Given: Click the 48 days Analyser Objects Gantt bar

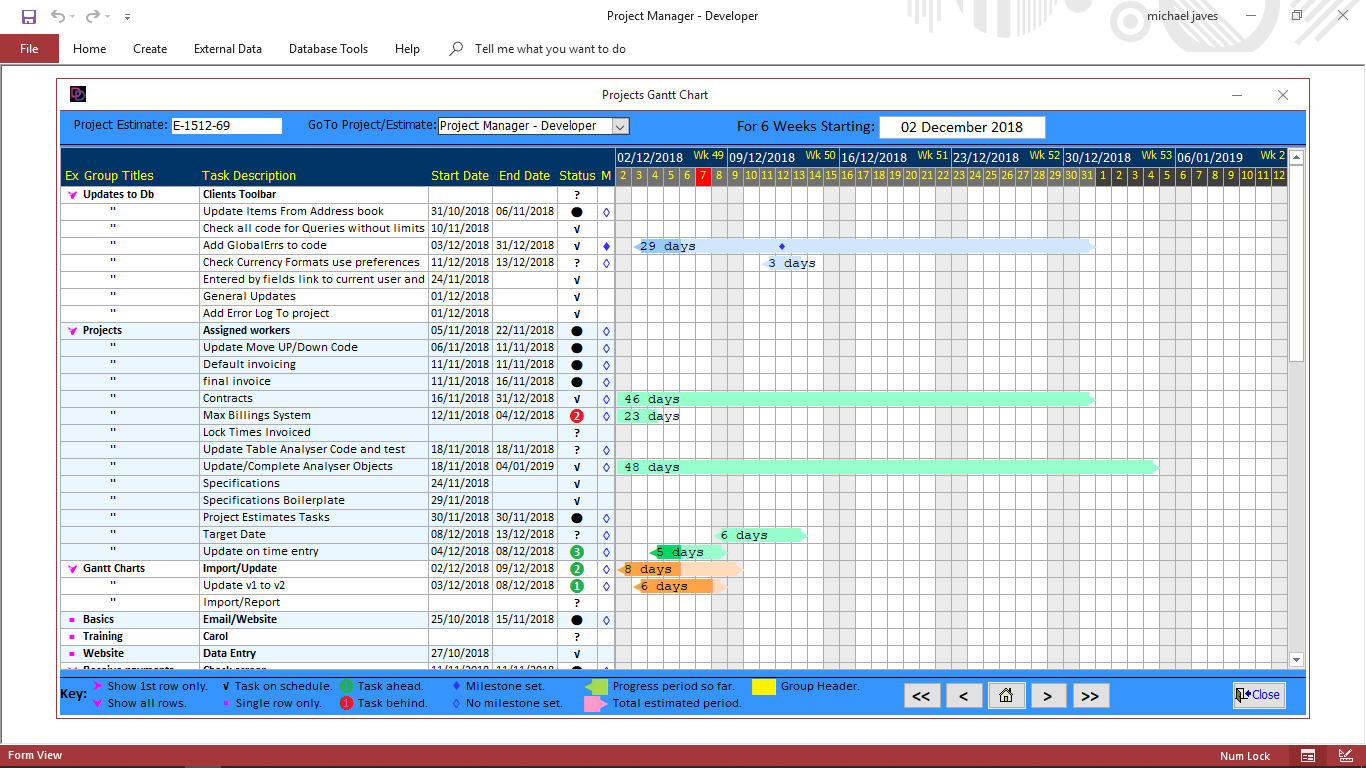Looking at the screenshot, I should tap(888, 467).
